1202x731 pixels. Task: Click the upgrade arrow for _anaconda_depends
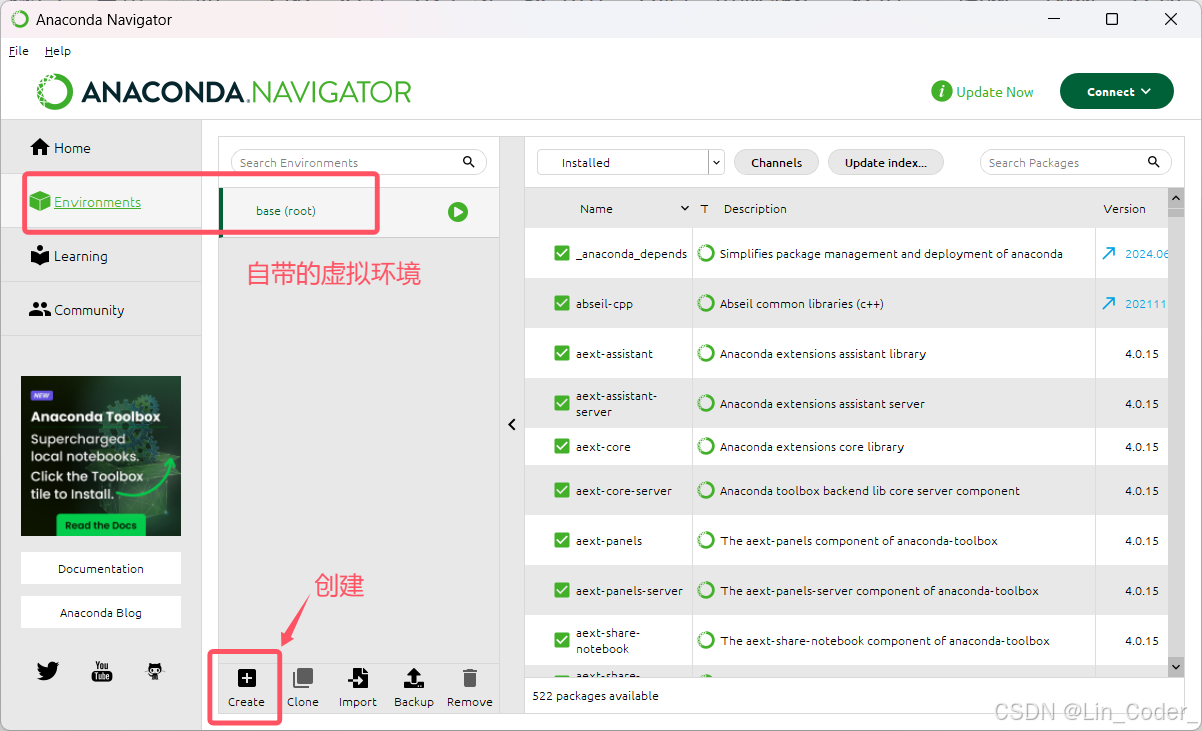tap(1108, 254)
